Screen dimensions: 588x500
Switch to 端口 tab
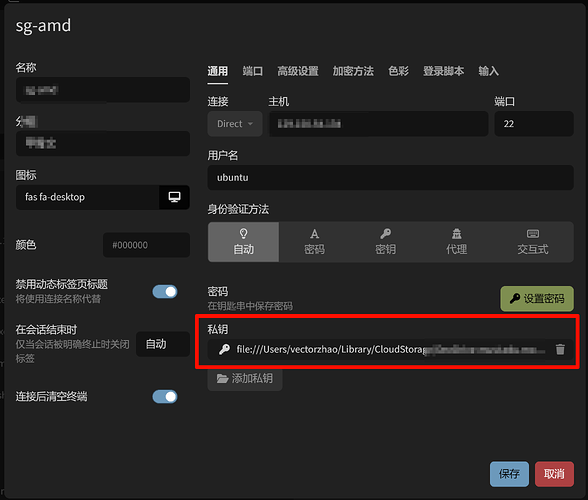click(252, 71)
